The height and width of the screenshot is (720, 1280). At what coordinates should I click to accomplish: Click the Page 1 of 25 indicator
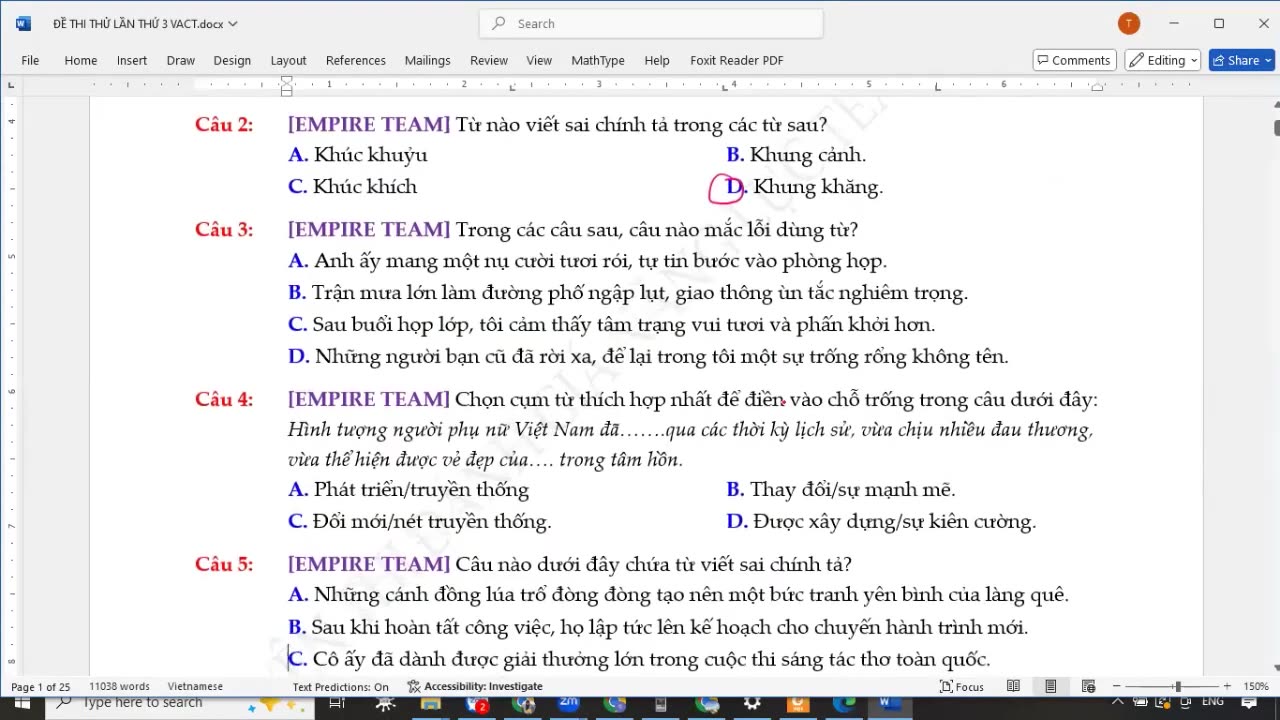click(41, 687)
